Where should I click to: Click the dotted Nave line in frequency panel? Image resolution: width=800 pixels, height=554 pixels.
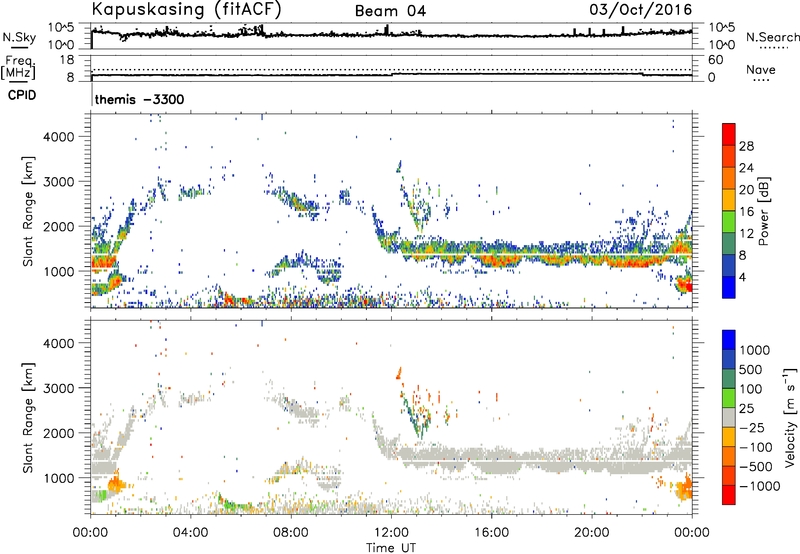coord(391,69)
